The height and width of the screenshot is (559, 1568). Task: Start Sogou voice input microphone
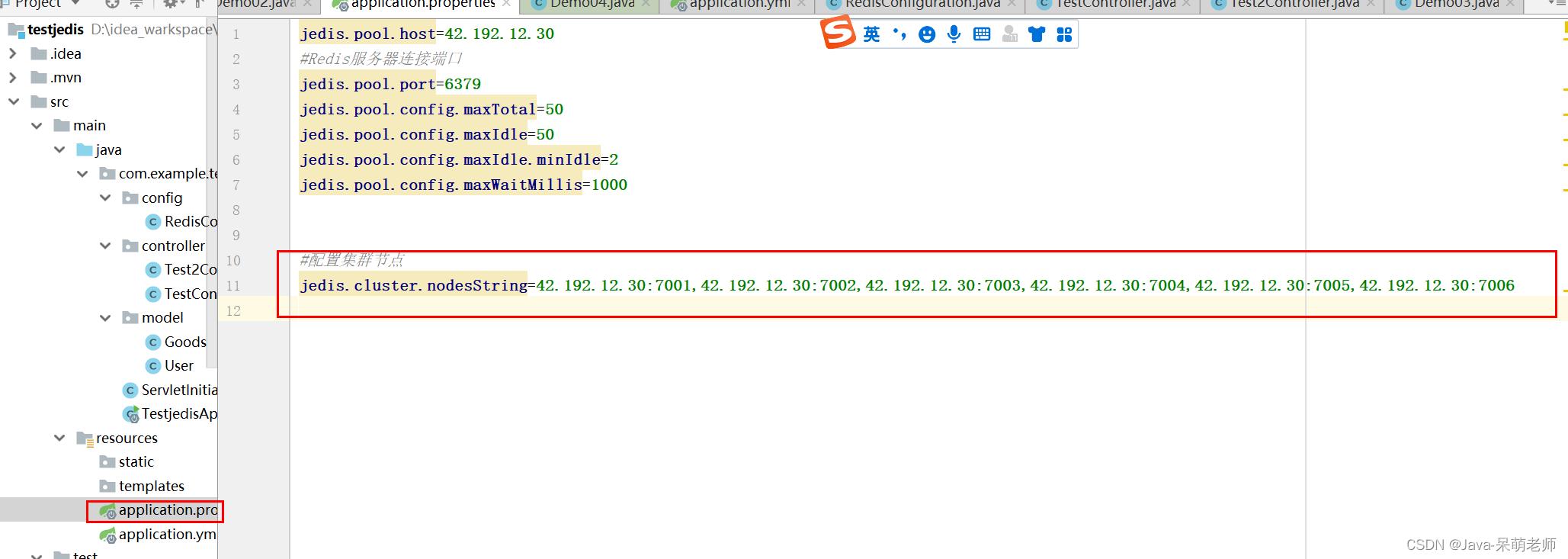tap(954, 34)
